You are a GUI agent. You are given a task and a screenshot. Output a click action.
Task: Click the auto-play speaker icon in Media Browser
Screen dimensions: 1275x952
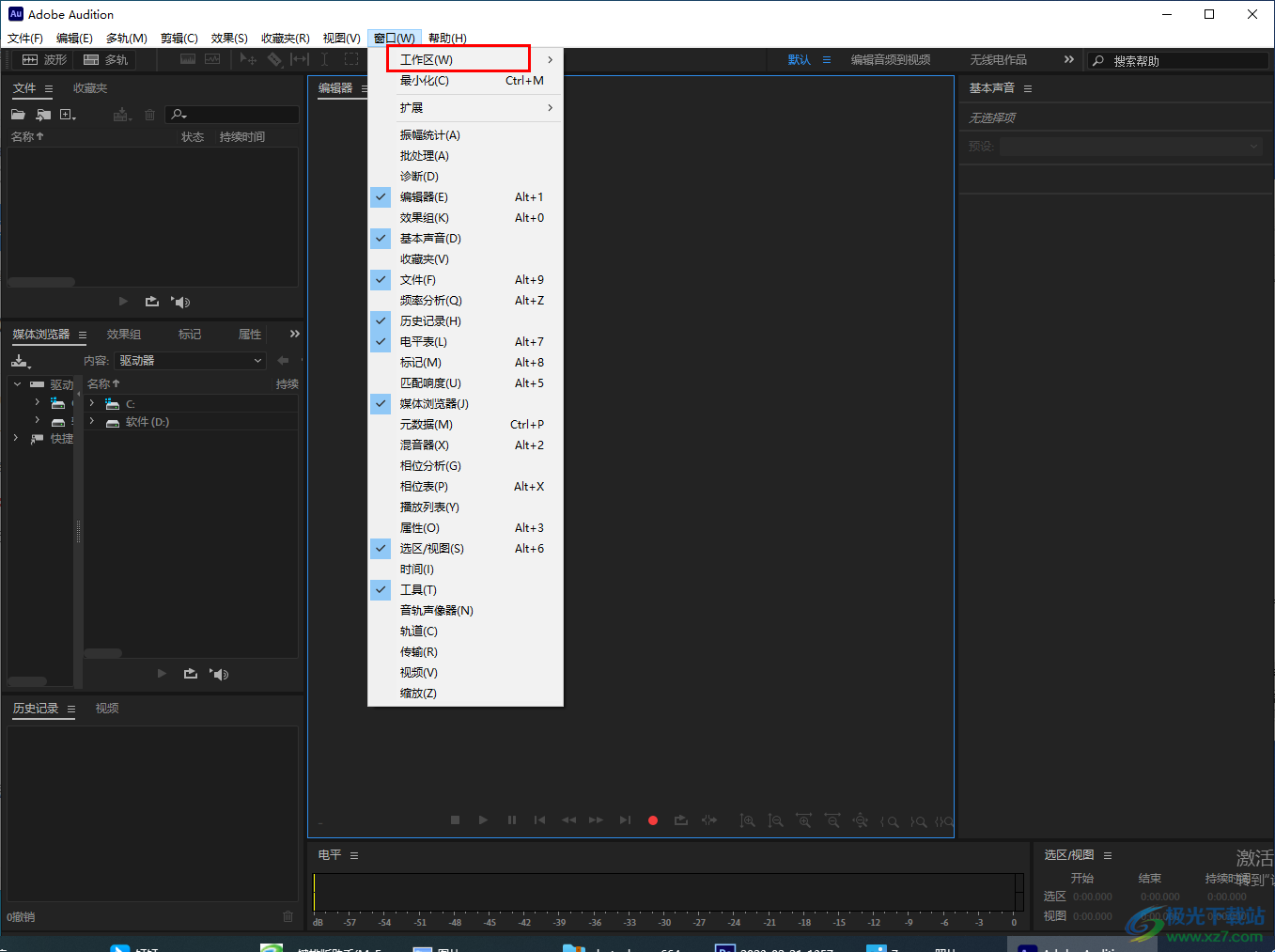[219, 674]
